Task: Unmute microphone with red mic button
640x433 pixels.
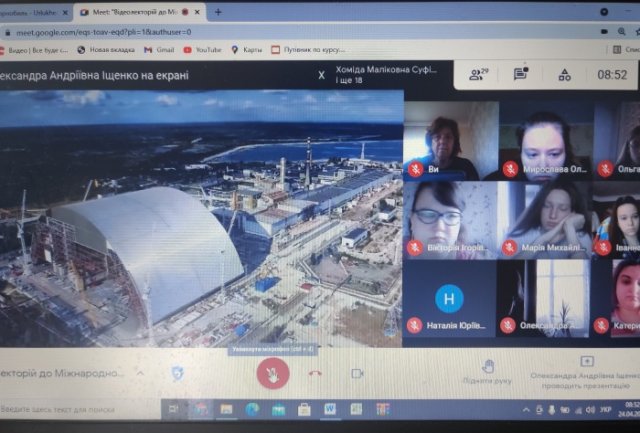Action: click(x=273, y=373)
